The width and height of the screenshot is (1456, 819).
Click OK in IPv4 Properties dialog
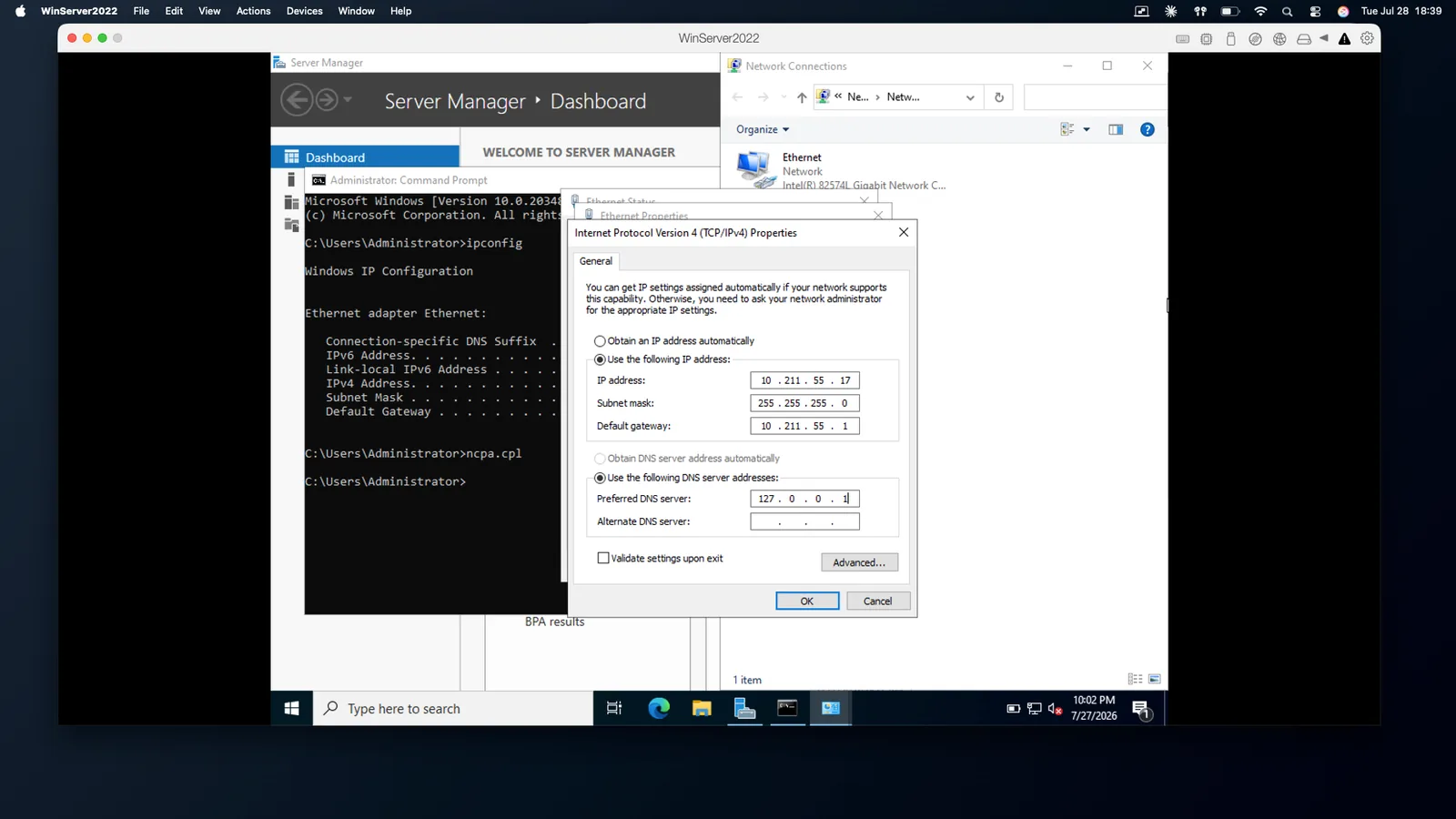[807, 601]
